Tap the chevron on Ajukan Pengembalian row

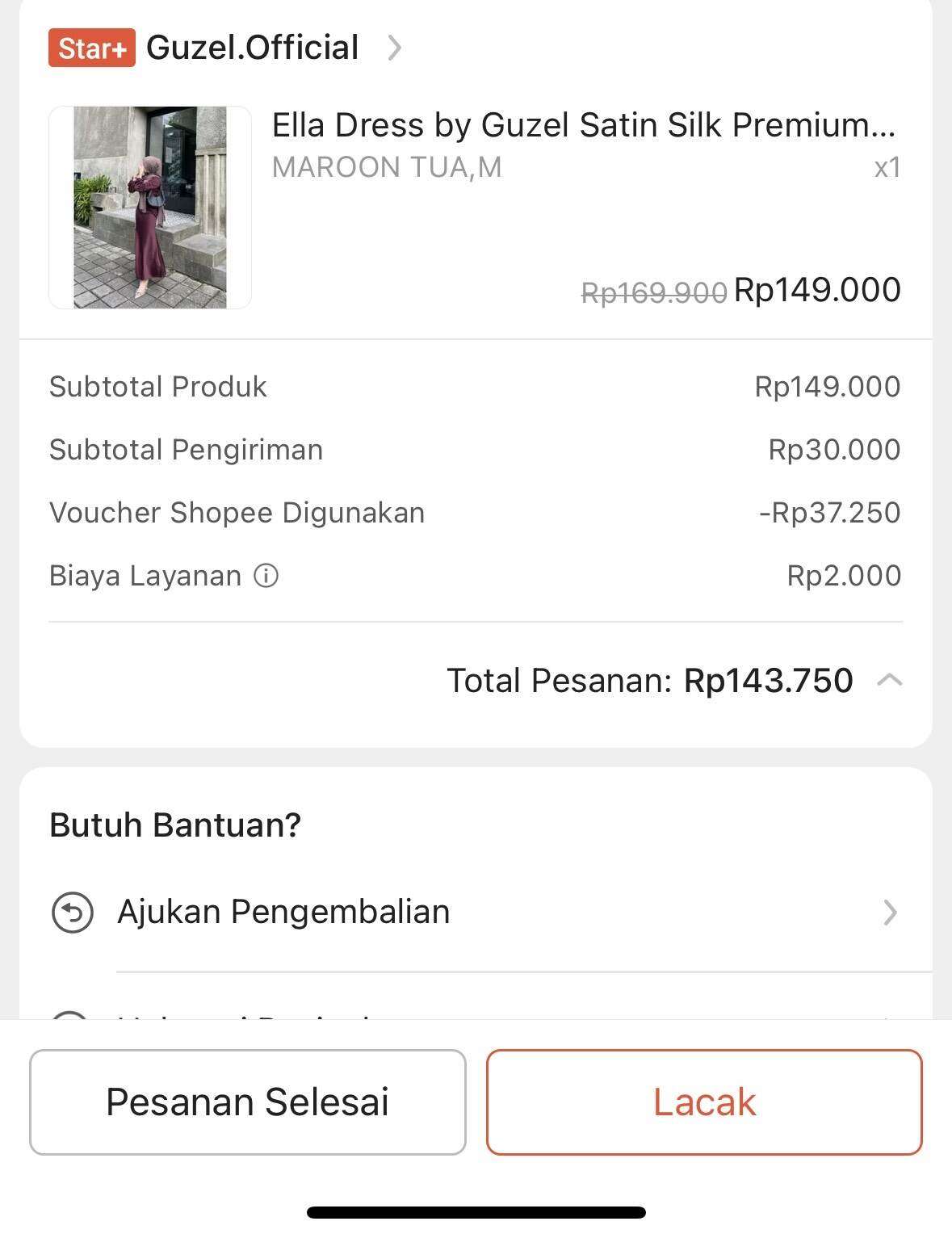890,913
